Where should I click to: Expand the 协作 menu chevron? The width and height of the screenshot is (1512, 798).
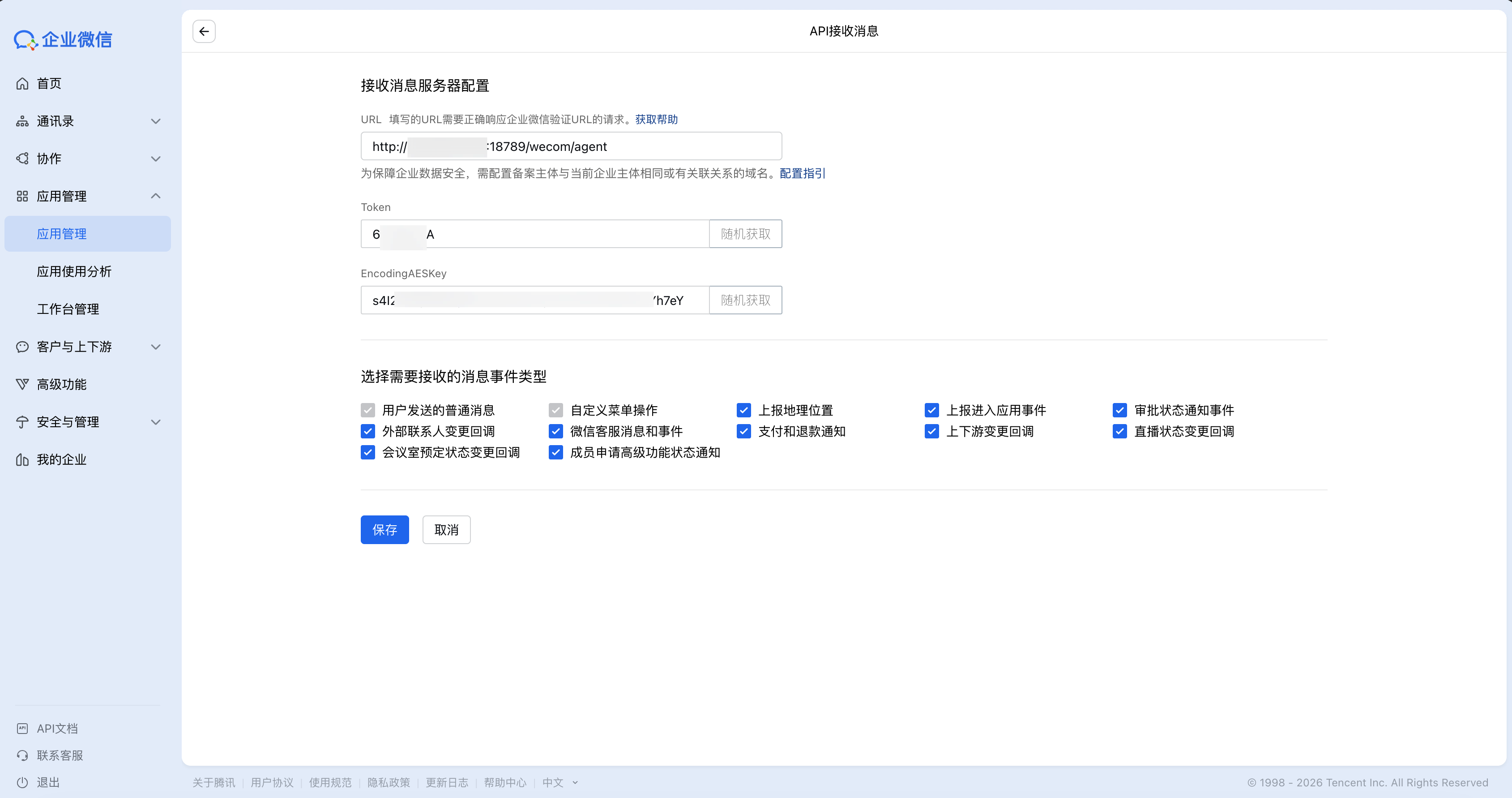pyautogui.click(x=156, y=159)
